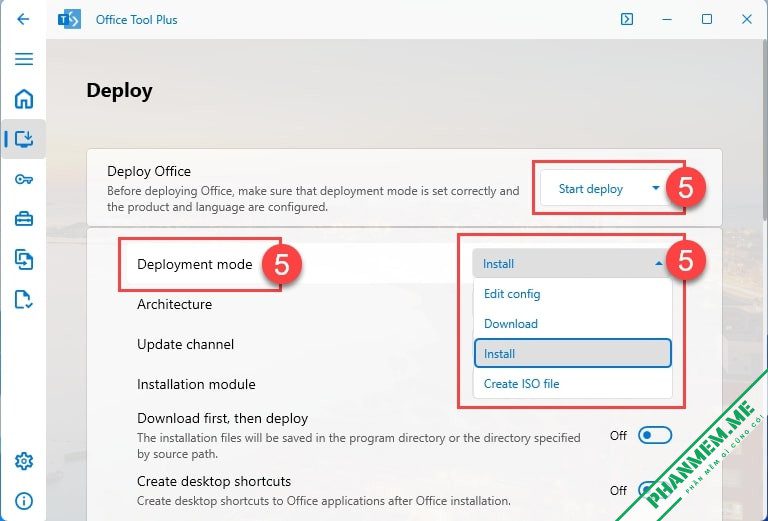The width and height of the screenshot is (768, 521).
Task: Click the Deploy page heading
Action: coord(120,91)
